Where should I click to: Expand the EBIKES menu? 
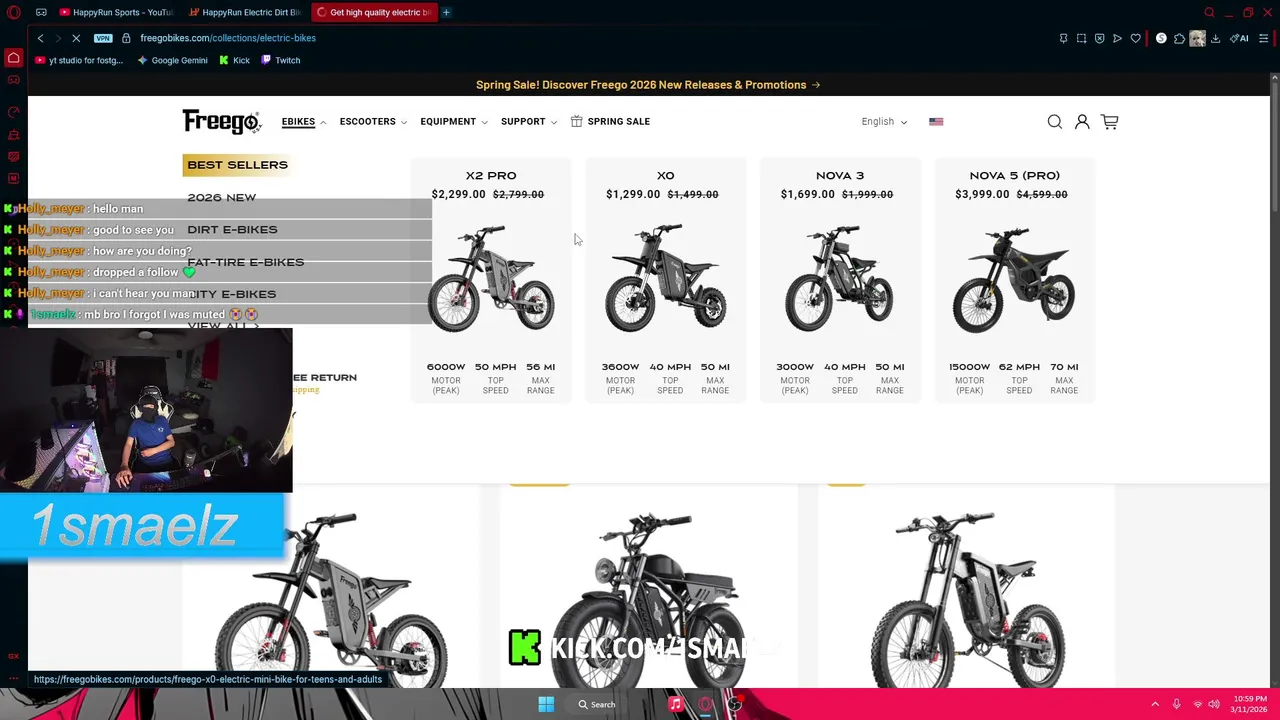click(x=304, y=122)
